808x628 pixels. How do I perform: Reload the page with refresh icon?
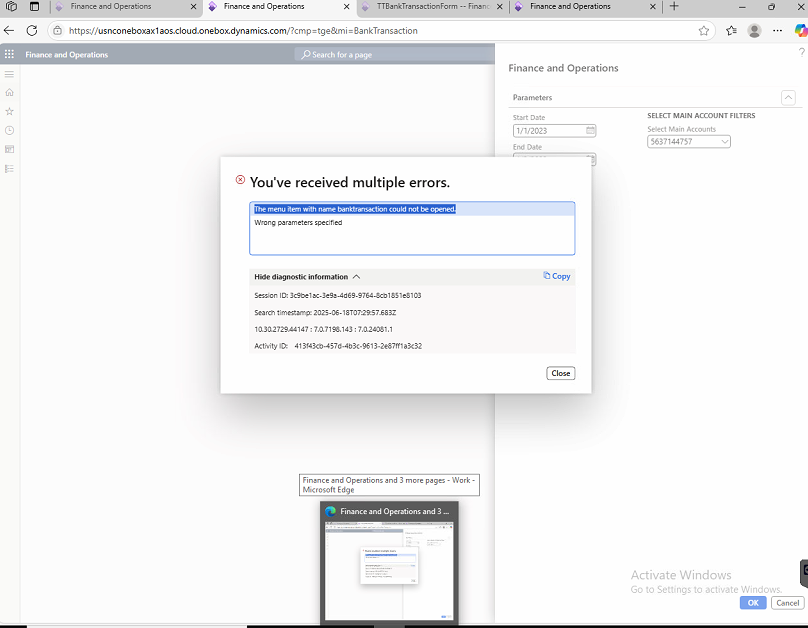point(32,31)
